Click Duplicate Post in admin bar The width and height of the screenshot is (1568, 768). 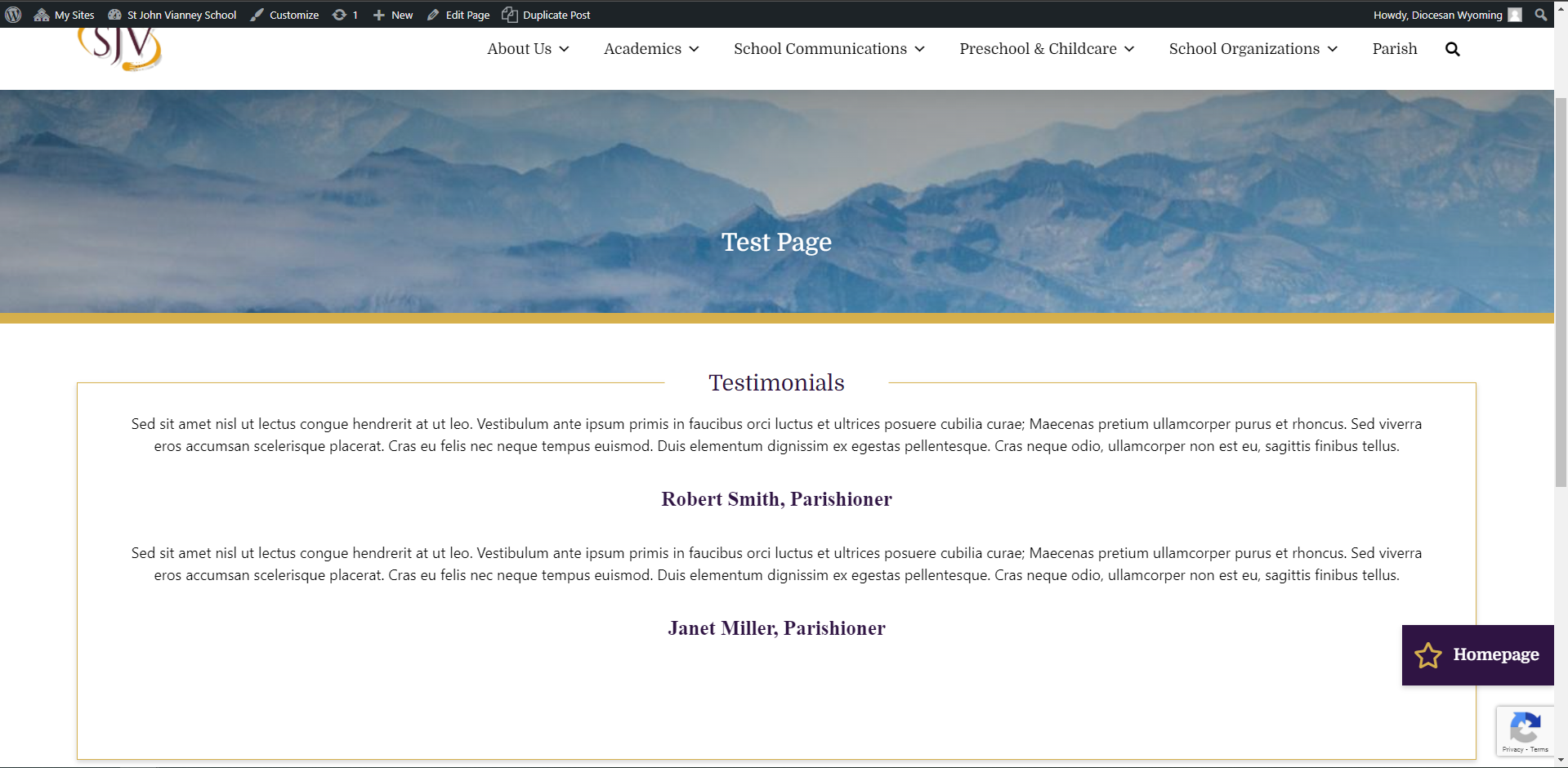click(546, 15)
